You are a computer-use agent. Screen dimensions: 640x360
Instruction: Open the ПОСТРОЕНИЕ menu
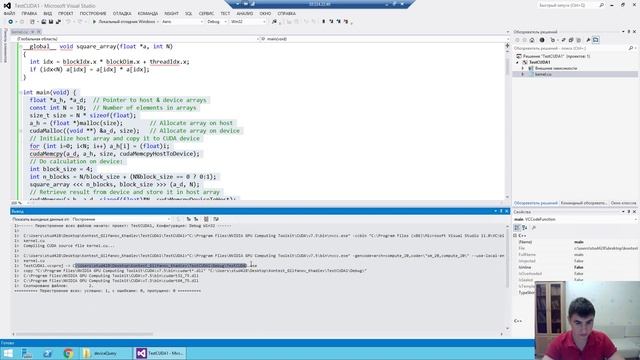(x=93, y=13)
